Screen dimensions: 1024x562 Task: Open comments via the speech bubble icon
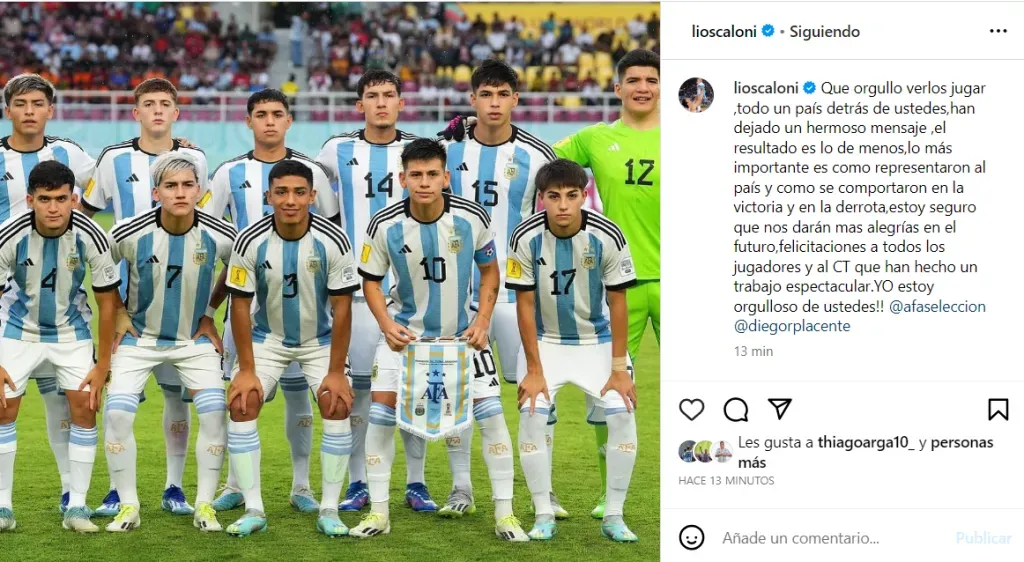coord(736,409)
